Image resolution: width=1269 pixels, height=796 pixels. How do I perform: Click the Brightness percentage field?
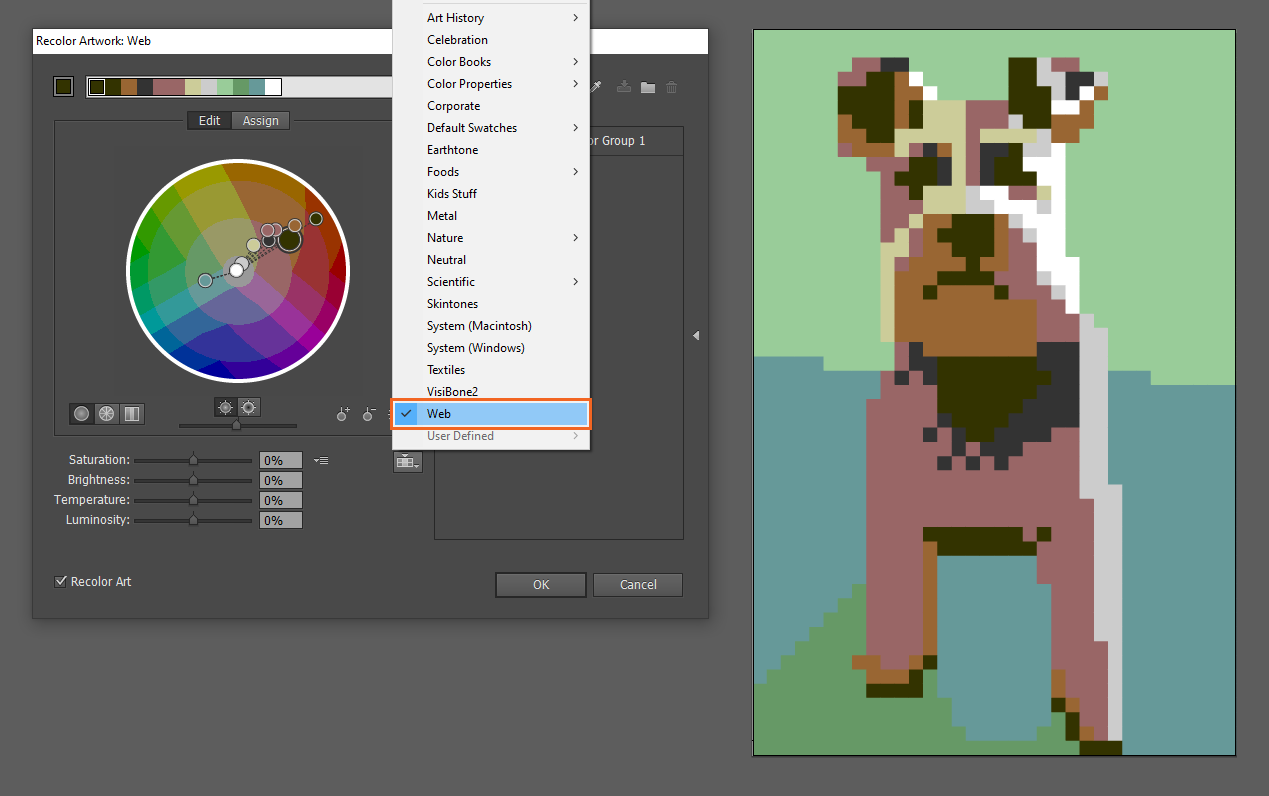[281, 480]
